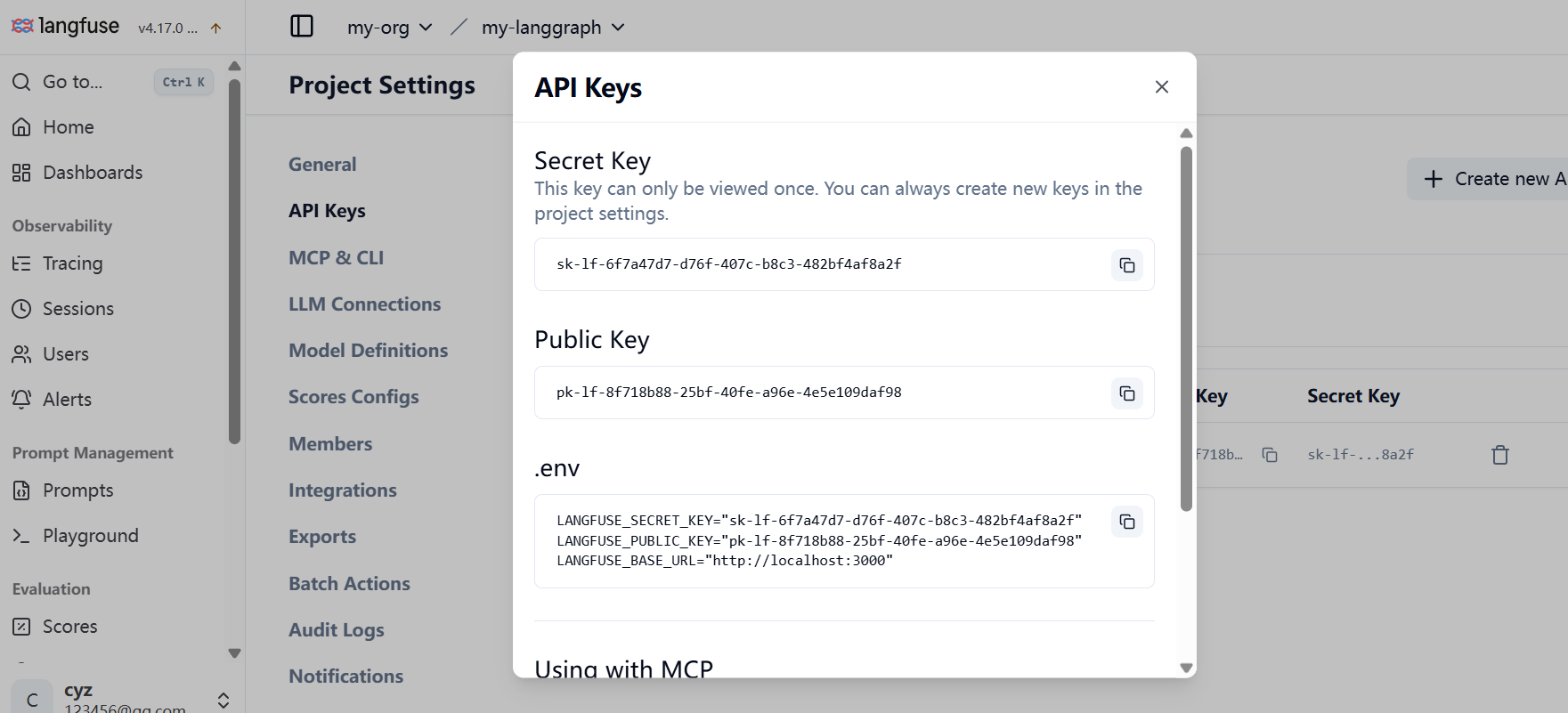Select Batch Actions settings tab
Image resolution: width=1568 pixels, height=713 pixels.
click(349, 584)
